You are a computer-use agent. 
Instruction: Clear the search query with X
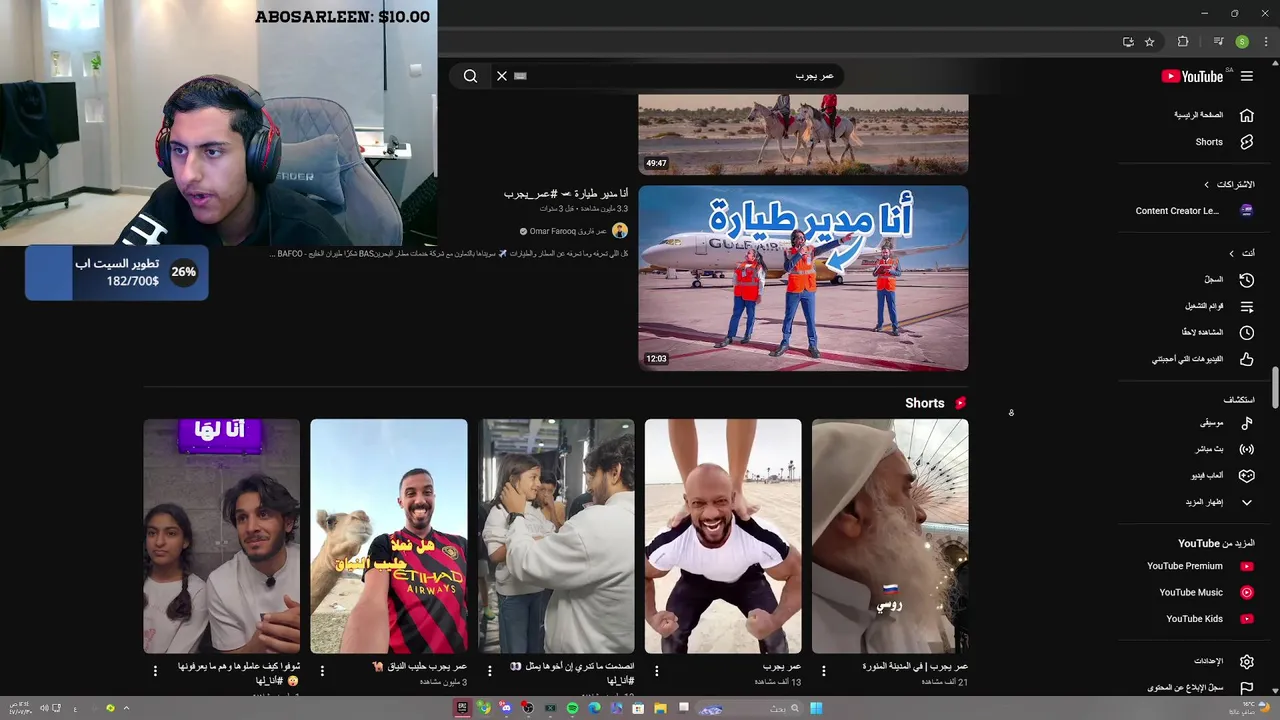click(502, 76)
